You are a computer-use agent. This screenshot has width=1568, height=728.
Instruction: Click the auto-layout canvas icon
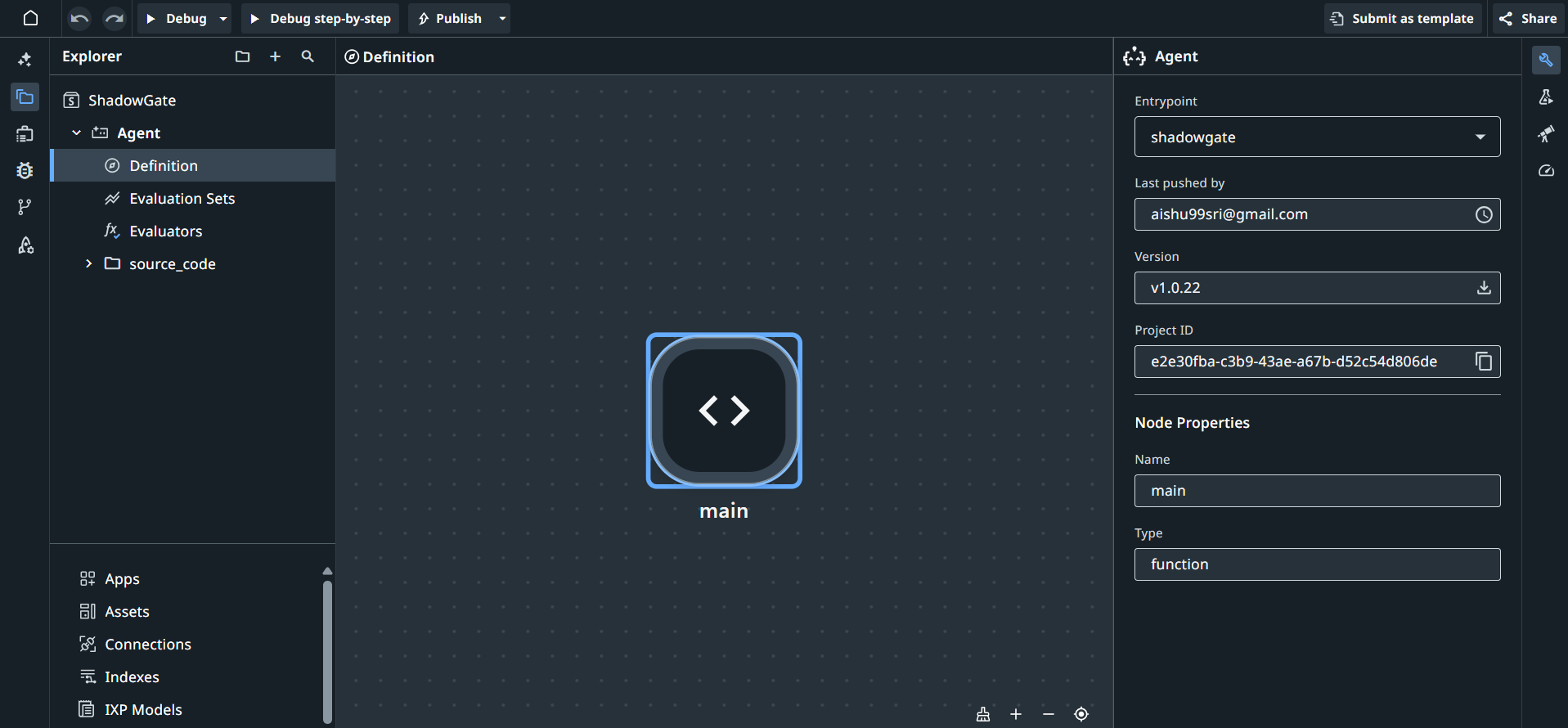point(983,714)
